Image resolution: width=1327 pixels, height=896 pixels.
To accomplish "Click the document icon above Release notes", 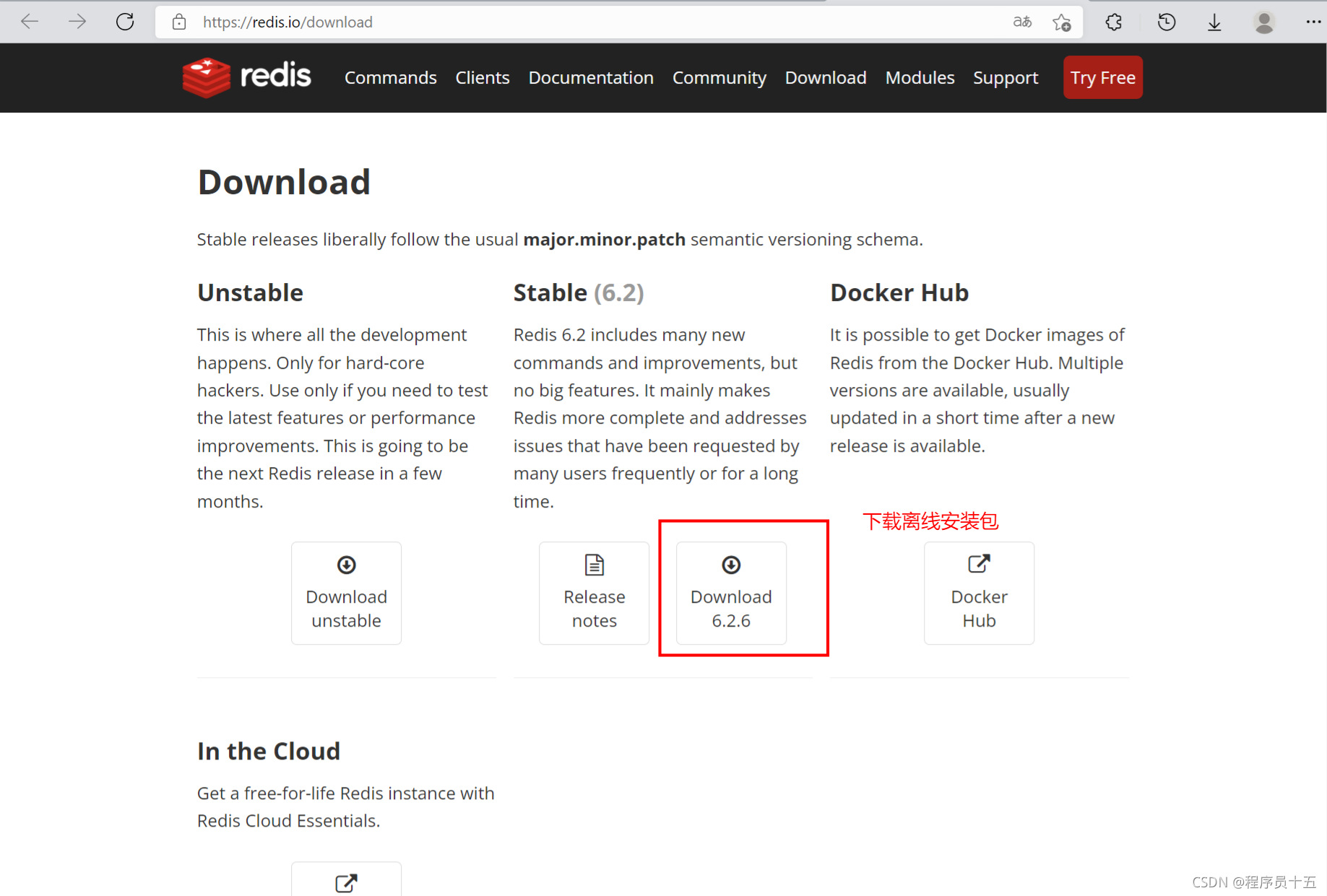I will click(595, 565).
